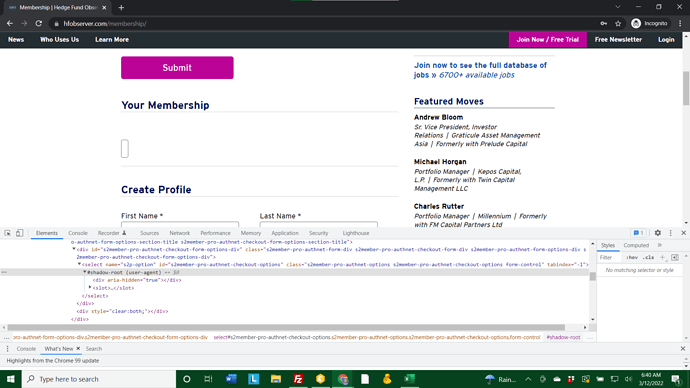This screenshot has width=690, height=388.
Task: Open the Who Uses Us menu item
Action: [59, 40]
